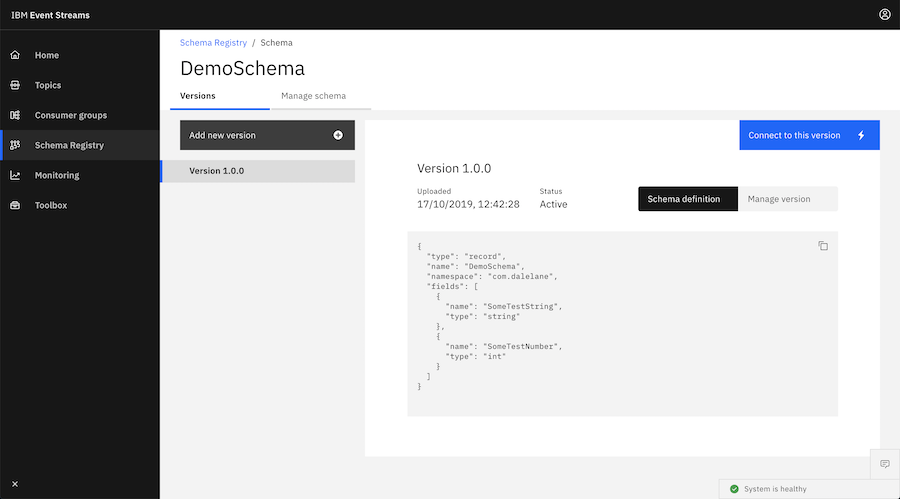Screen dimensions: 900x499
Task: Follow the Schema Registry breadcrumb link
Action: coord(214,42)
